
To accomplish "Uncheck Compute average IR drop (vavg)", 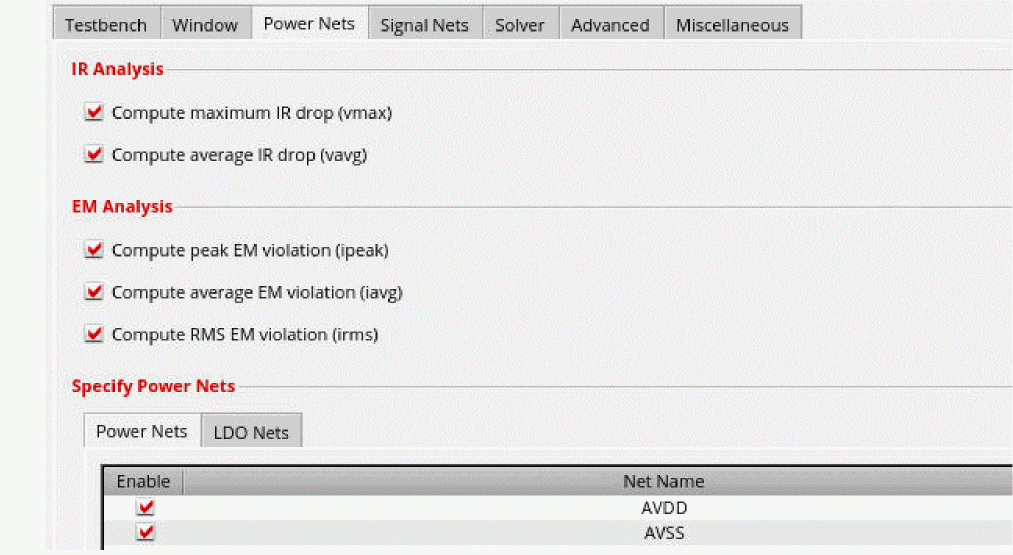I will coord(95,155).
